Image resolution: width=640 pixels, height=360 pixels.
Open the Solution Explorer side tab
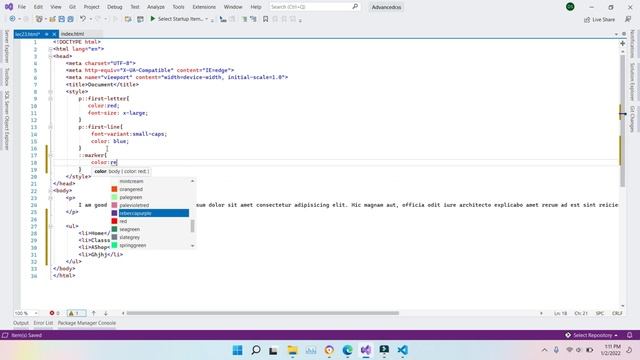pos(632,81)
